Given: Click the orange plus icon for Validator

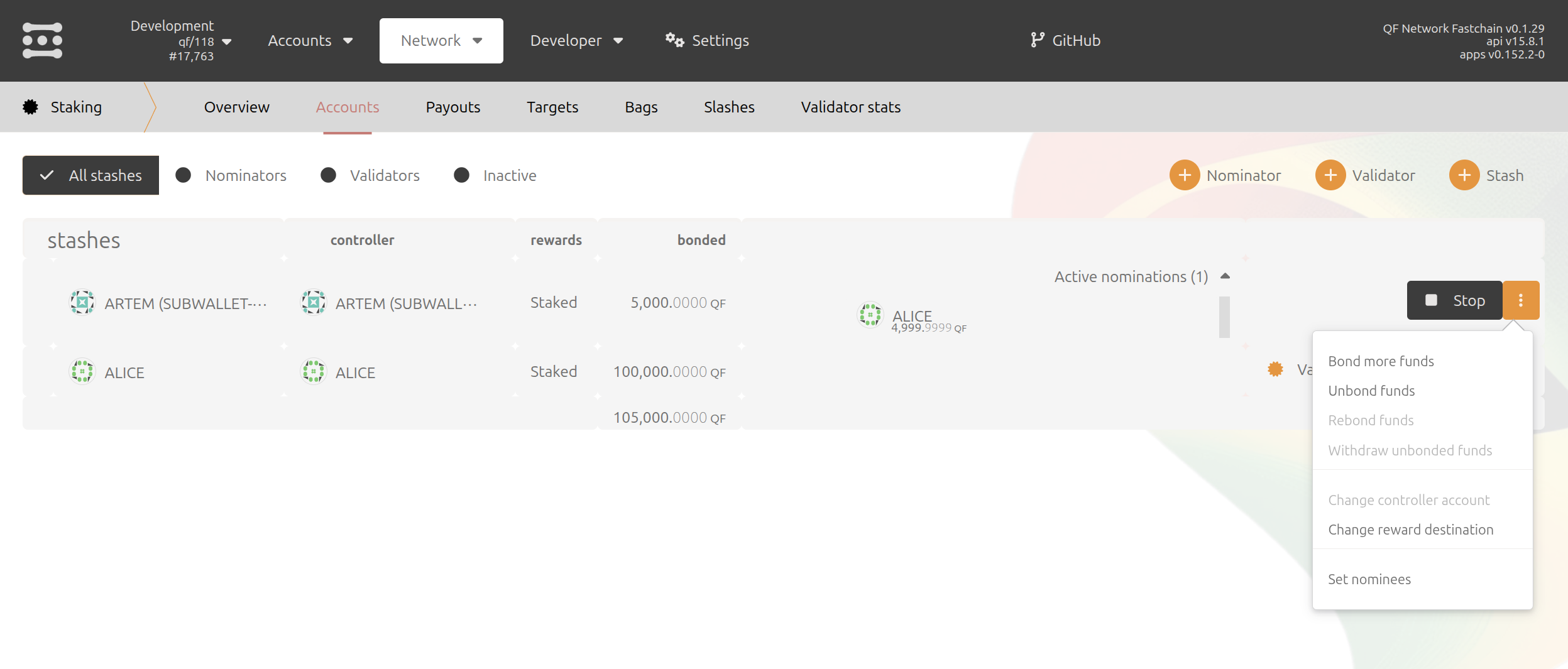Looking at the screenshot, I should (1330, 175).
